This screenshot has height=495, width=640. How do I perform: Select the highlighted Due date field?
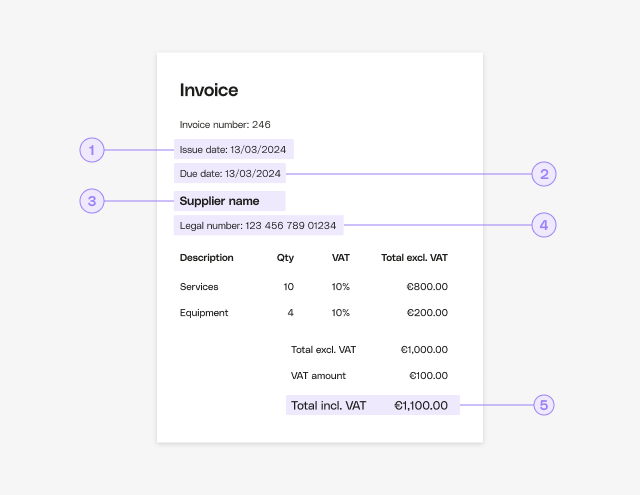(229, 174)
